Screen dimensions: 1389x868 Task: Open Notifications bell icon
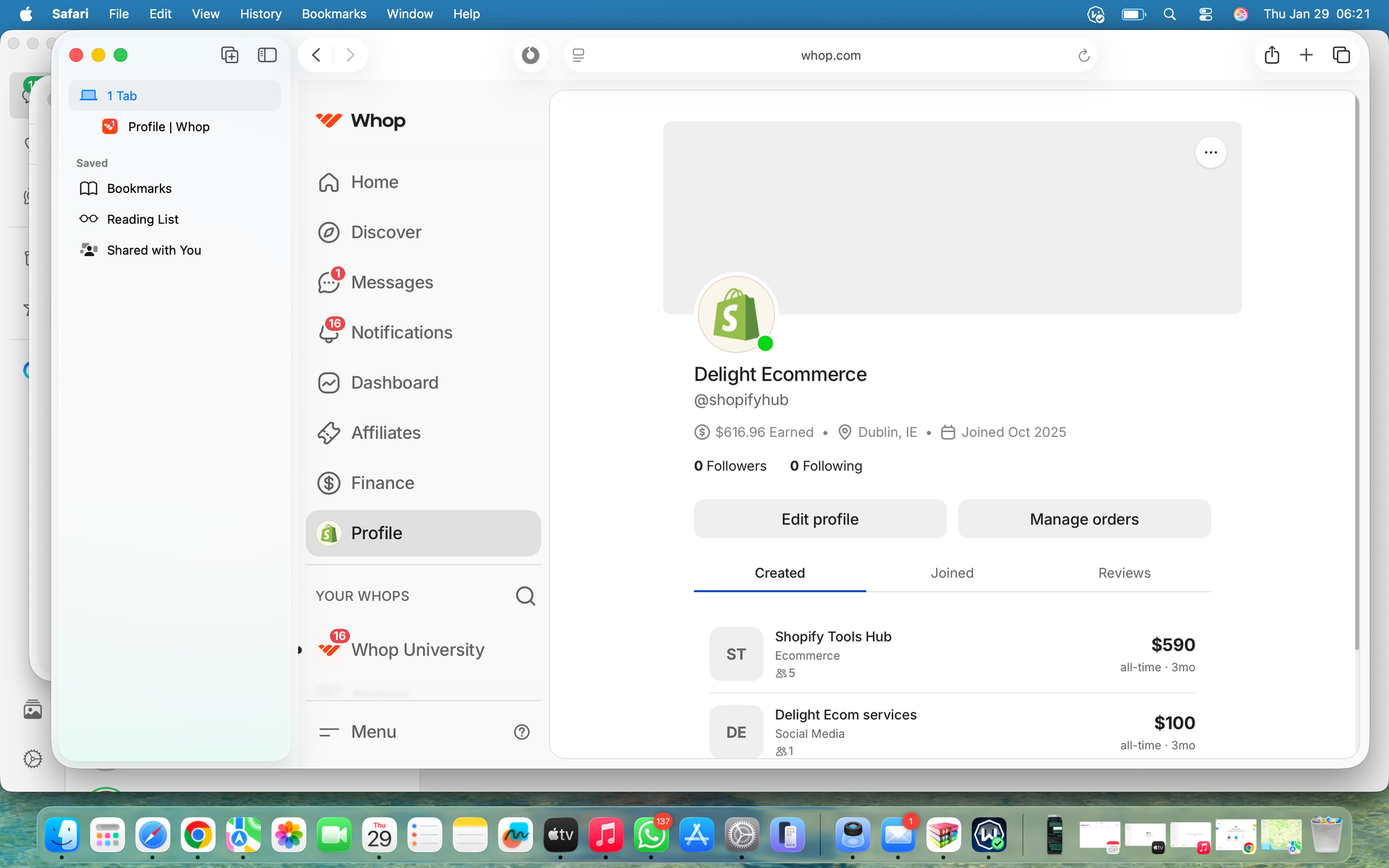[x=328, y=333]
